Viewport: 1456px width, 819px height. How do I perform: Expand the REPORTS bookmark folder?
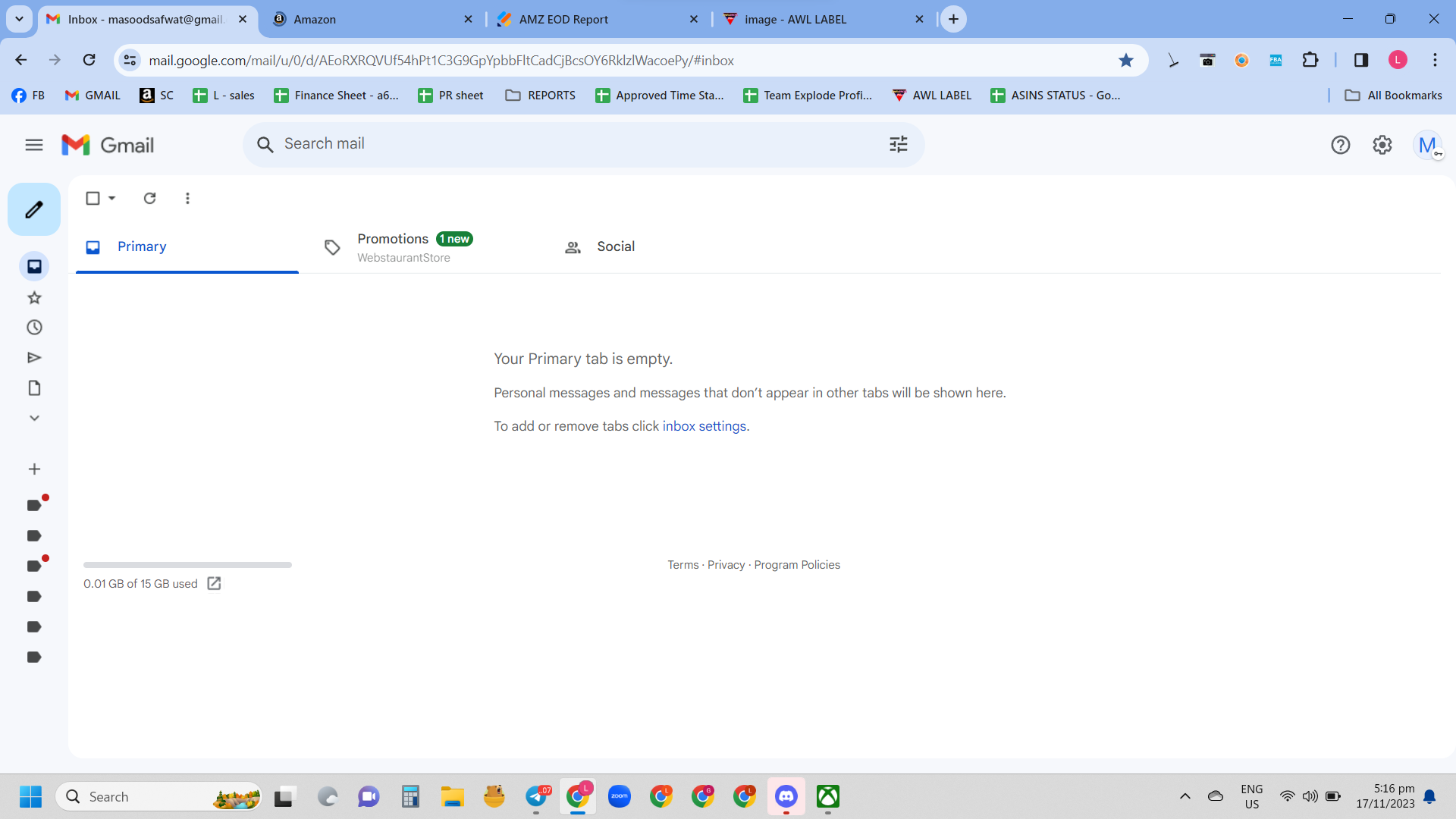[x=541, y=96]
